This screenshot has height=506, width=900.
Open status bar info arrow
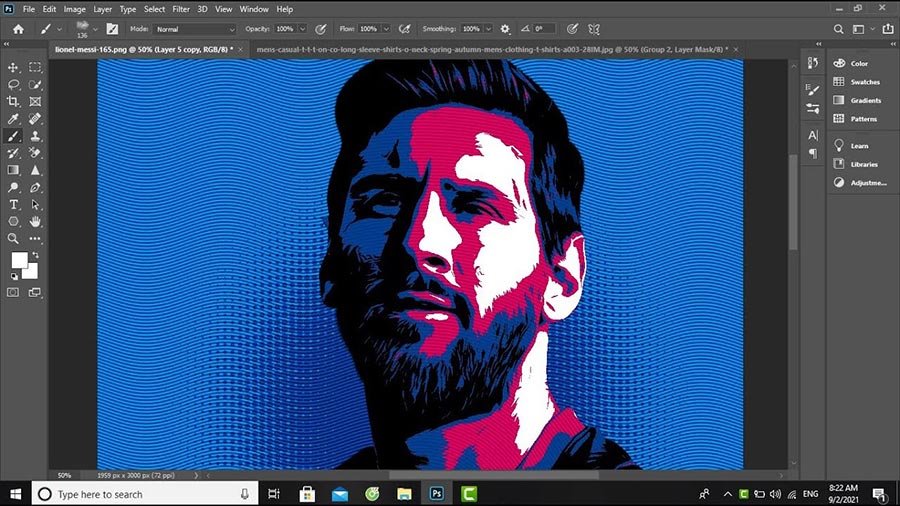pos(196,475)
